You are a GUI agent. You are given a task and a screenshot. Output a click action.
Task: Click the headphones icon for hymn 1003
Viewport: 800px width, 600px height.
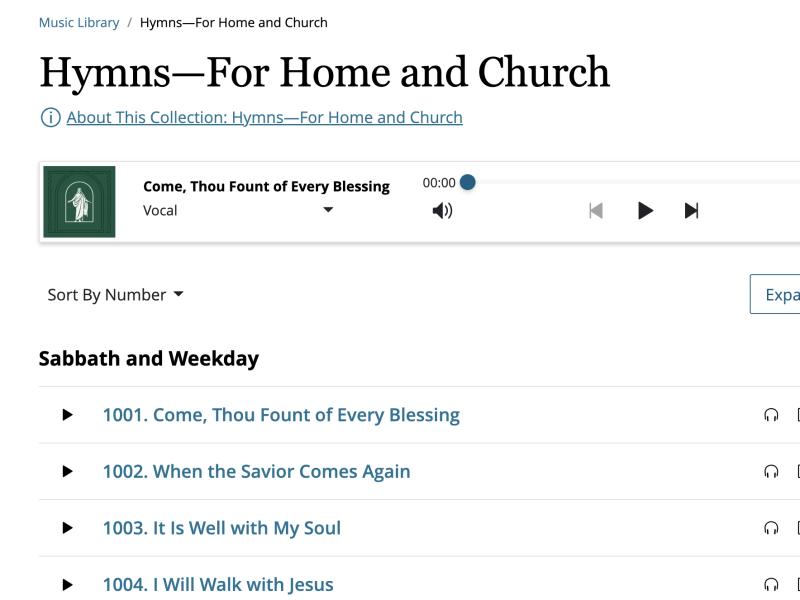click(x=771, y=528)
